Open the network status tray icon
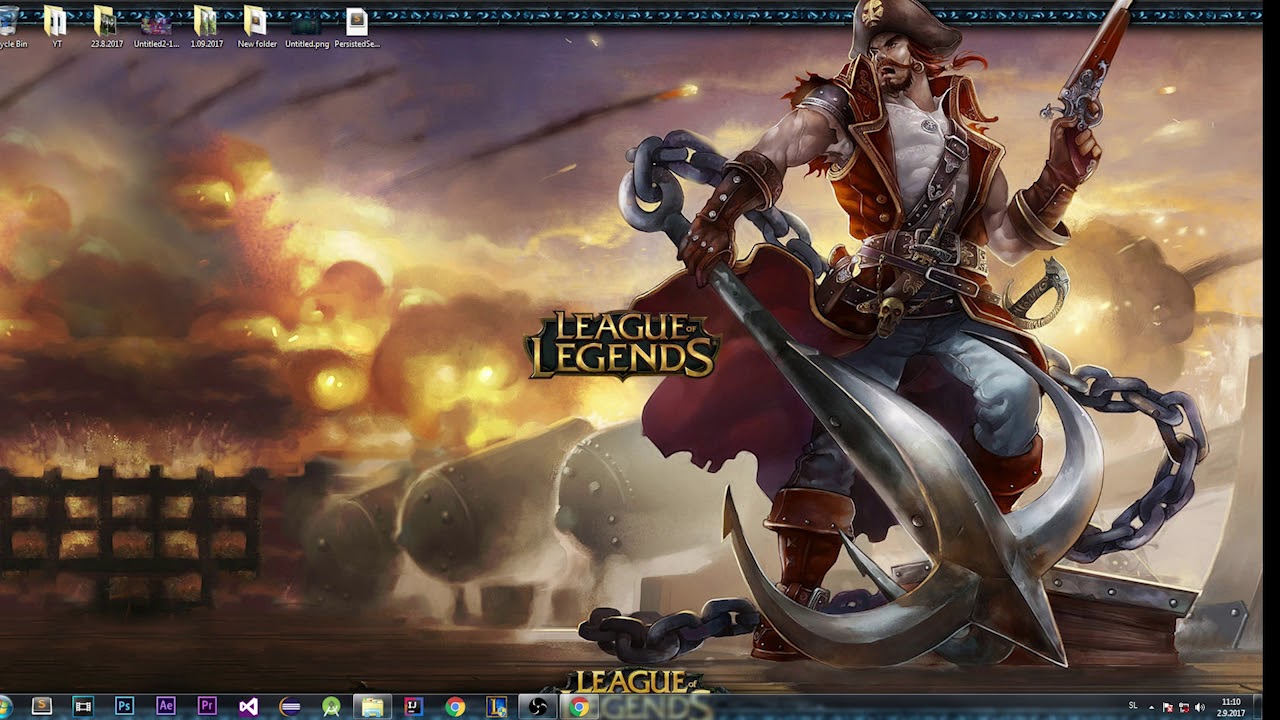 click(1183, 707)
